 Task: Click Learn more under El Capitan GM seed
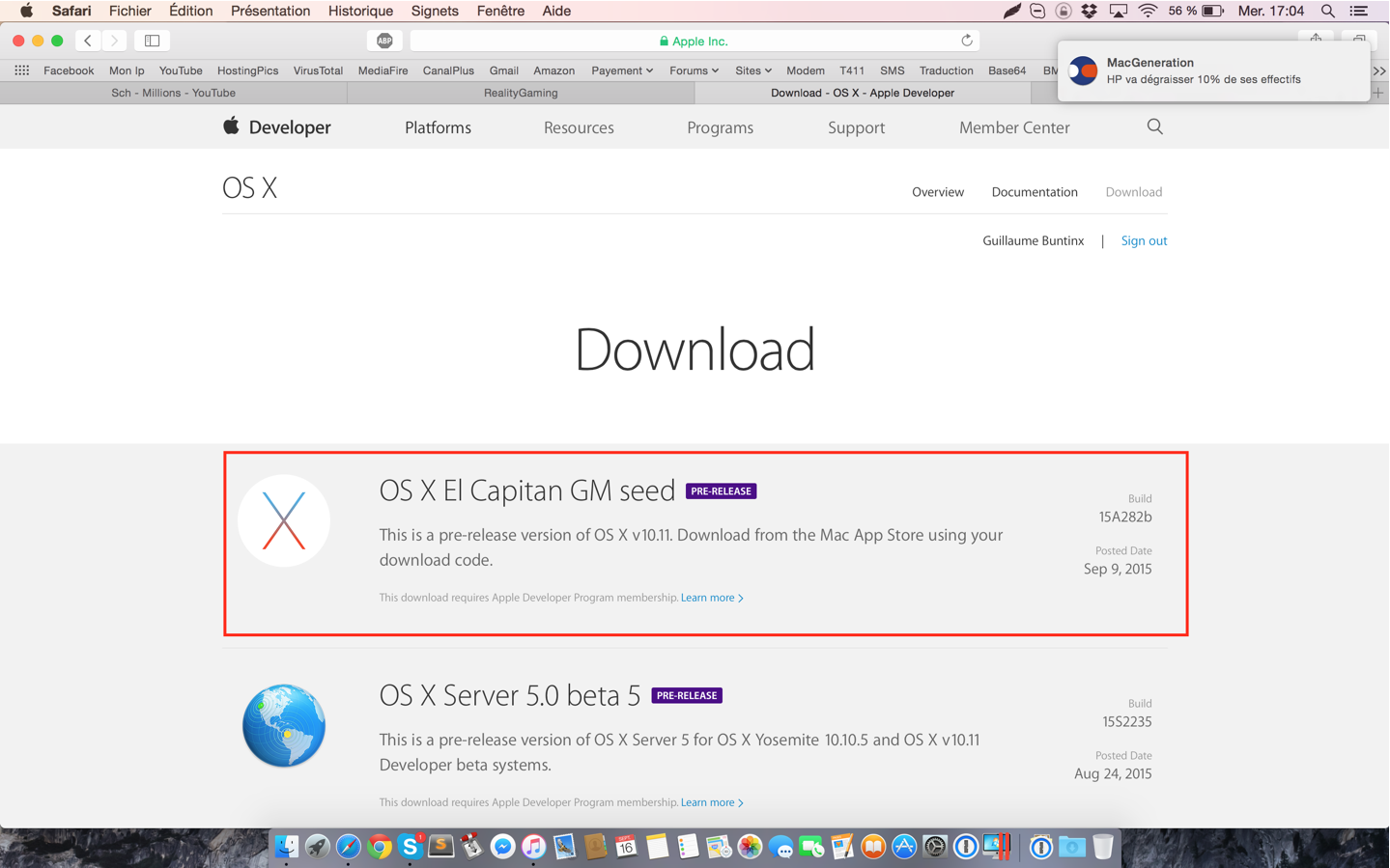pos(712,598)
